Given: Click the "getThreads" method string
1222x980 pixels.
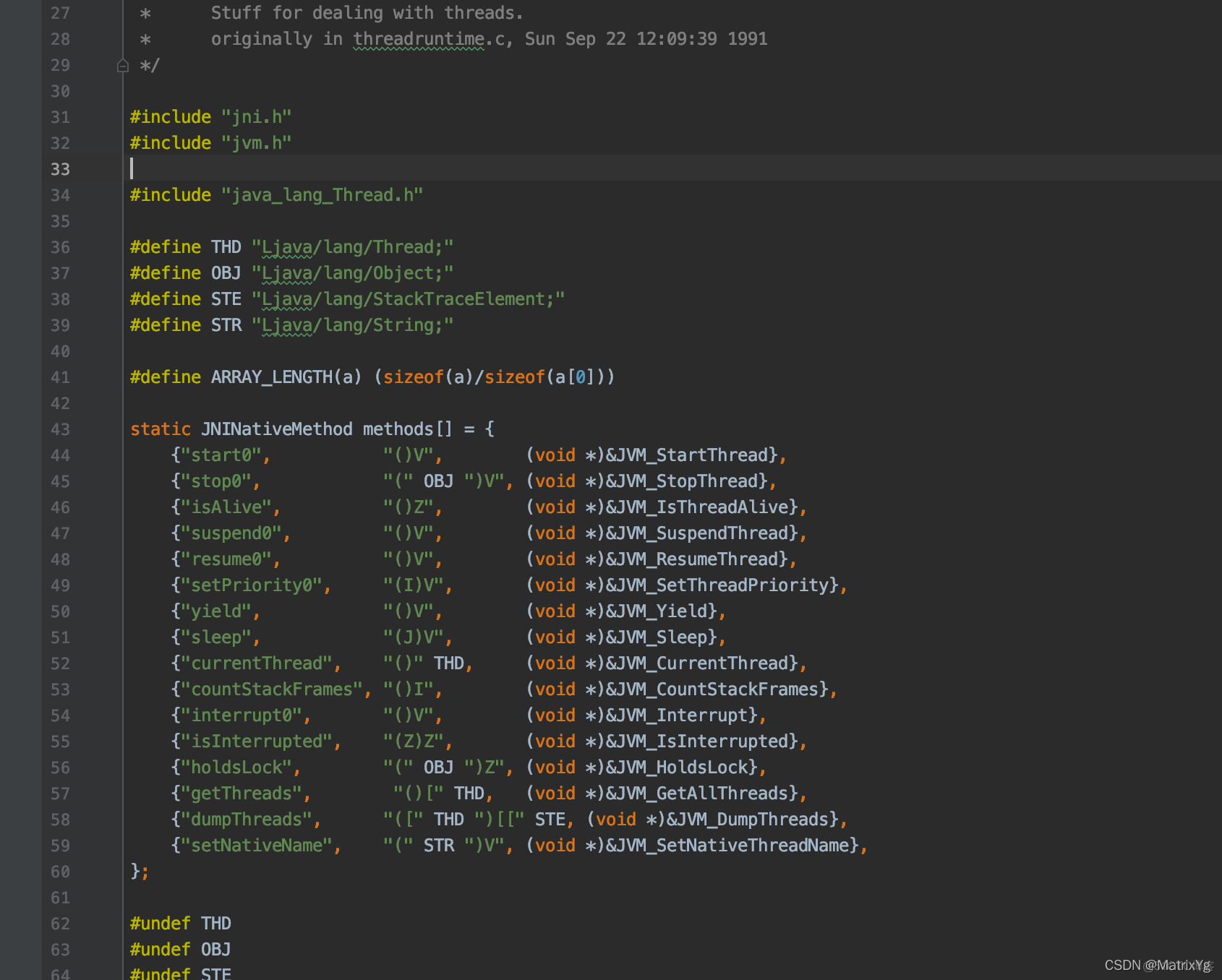Looking at the screenshot, I should point(241,794).
